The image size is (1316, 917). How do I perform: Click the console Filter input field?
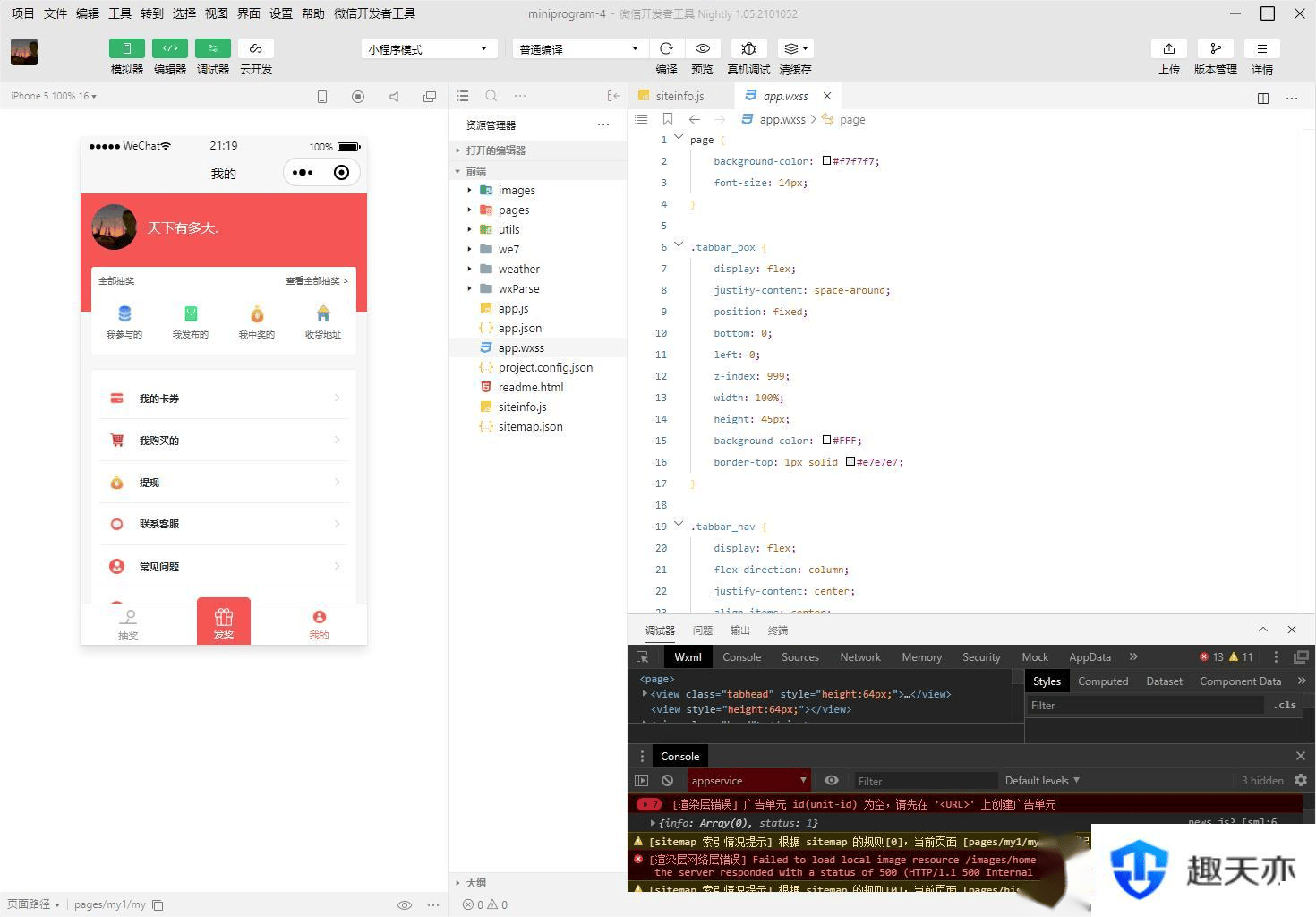tap(924, 781)
